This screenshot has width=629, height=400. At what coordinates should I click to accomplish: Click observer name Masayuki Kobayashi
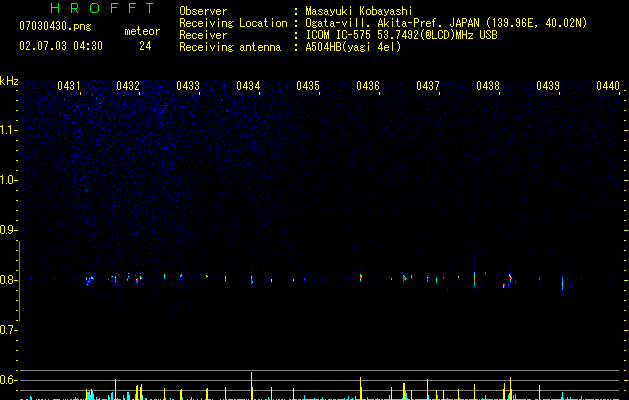[359, 11]
